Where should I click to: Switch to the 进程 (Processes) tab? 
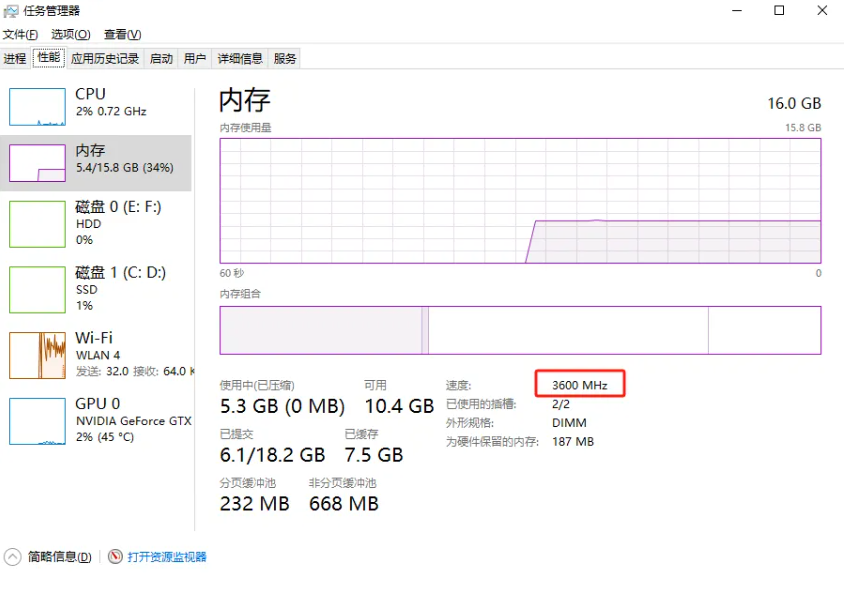(15, 57)
